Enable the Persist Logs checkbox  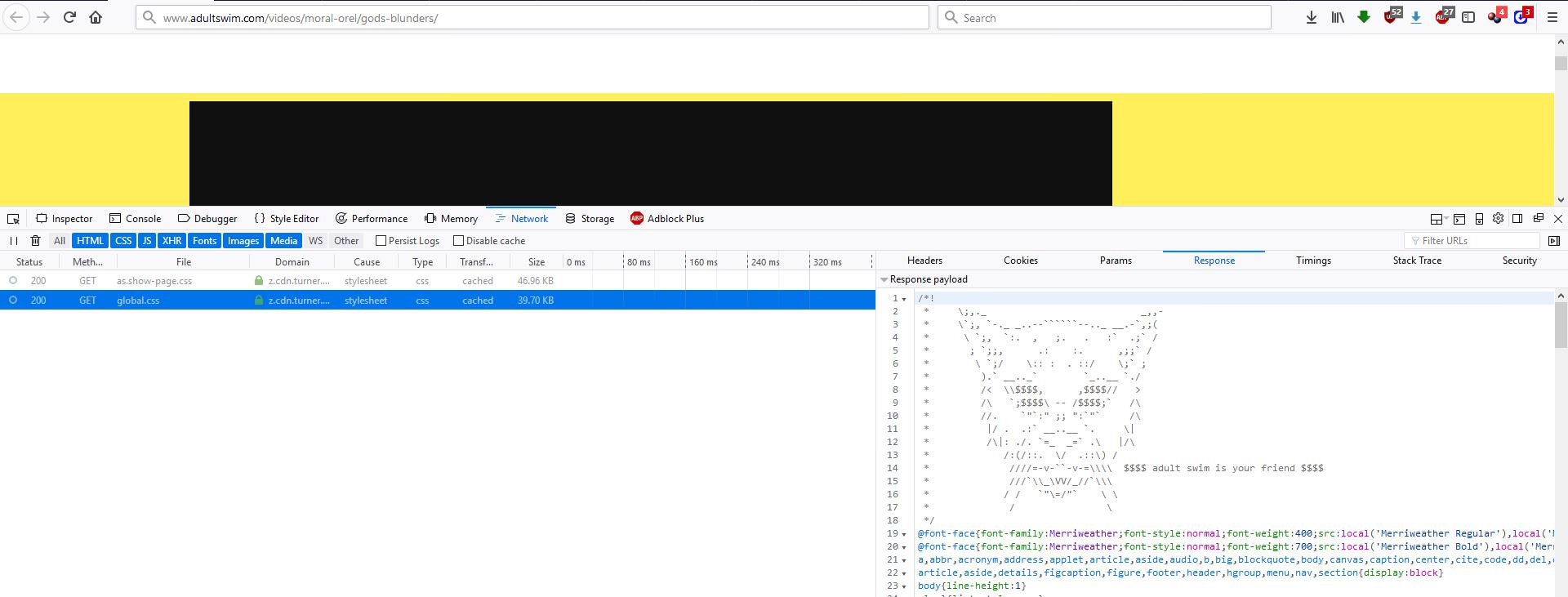(x=381, y=241)
